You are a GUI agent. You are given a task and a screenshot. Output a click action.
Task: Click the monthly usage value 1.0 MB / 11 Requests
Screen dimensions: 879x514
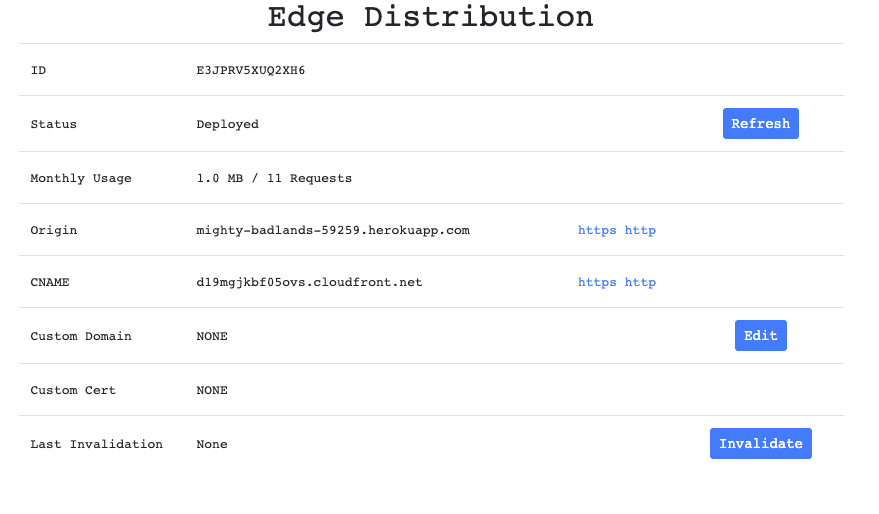pos(274,178)
